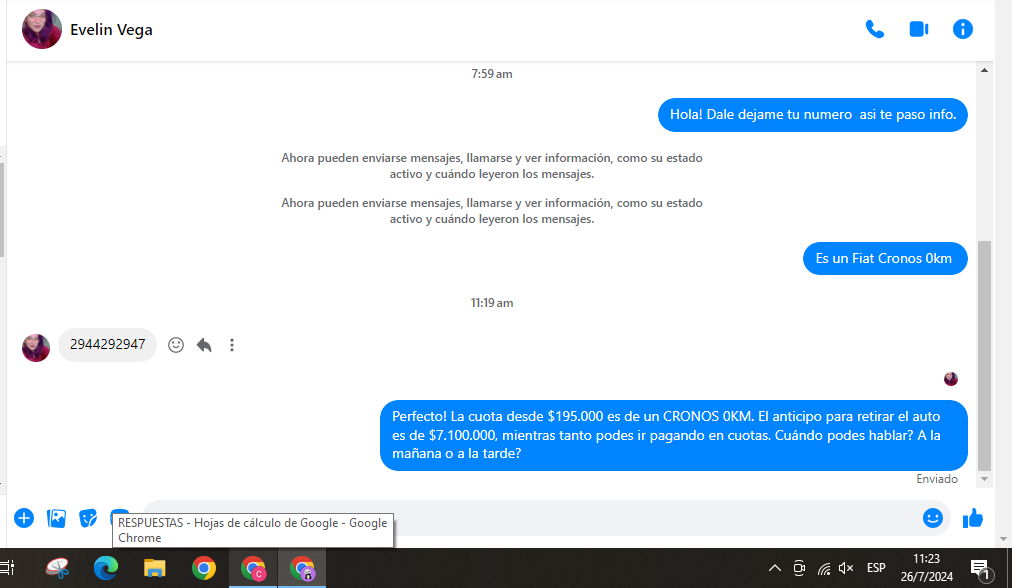Select the 'Perfecto! La cuota desde' message
1012x588 pixels.
click(674, 435)
